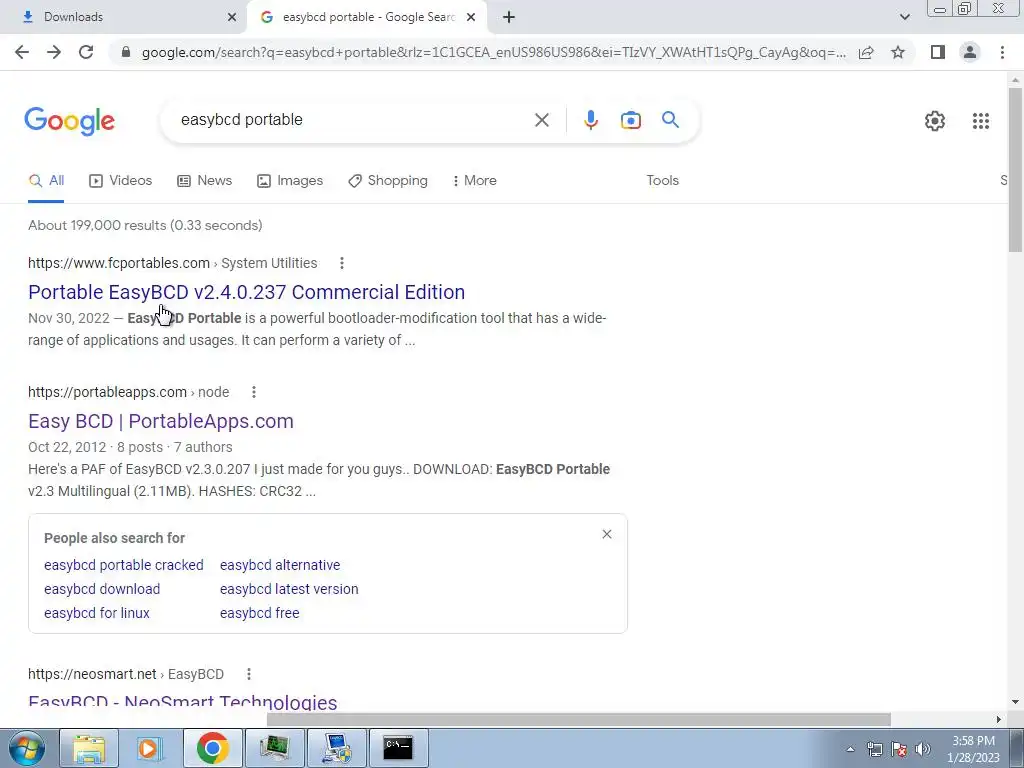Search for easybcd for linux

[97, 613]
